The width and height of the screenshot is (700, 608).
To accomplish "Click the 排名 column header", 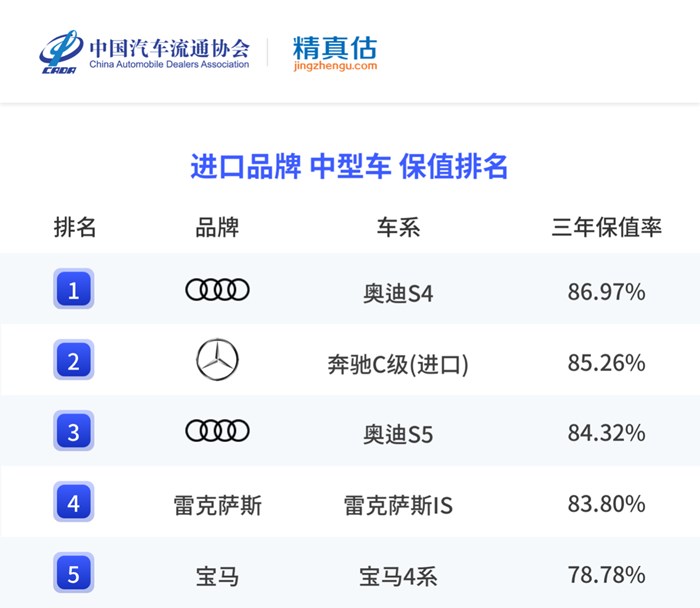I will coord(75,227).
